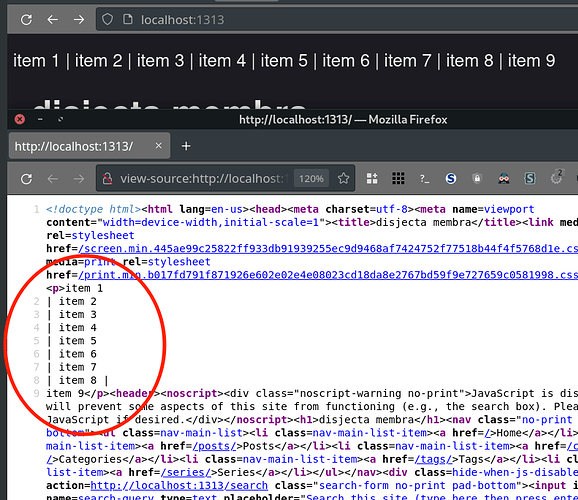
Task: Maximize the view-source Firefox window
Action: 60,119
